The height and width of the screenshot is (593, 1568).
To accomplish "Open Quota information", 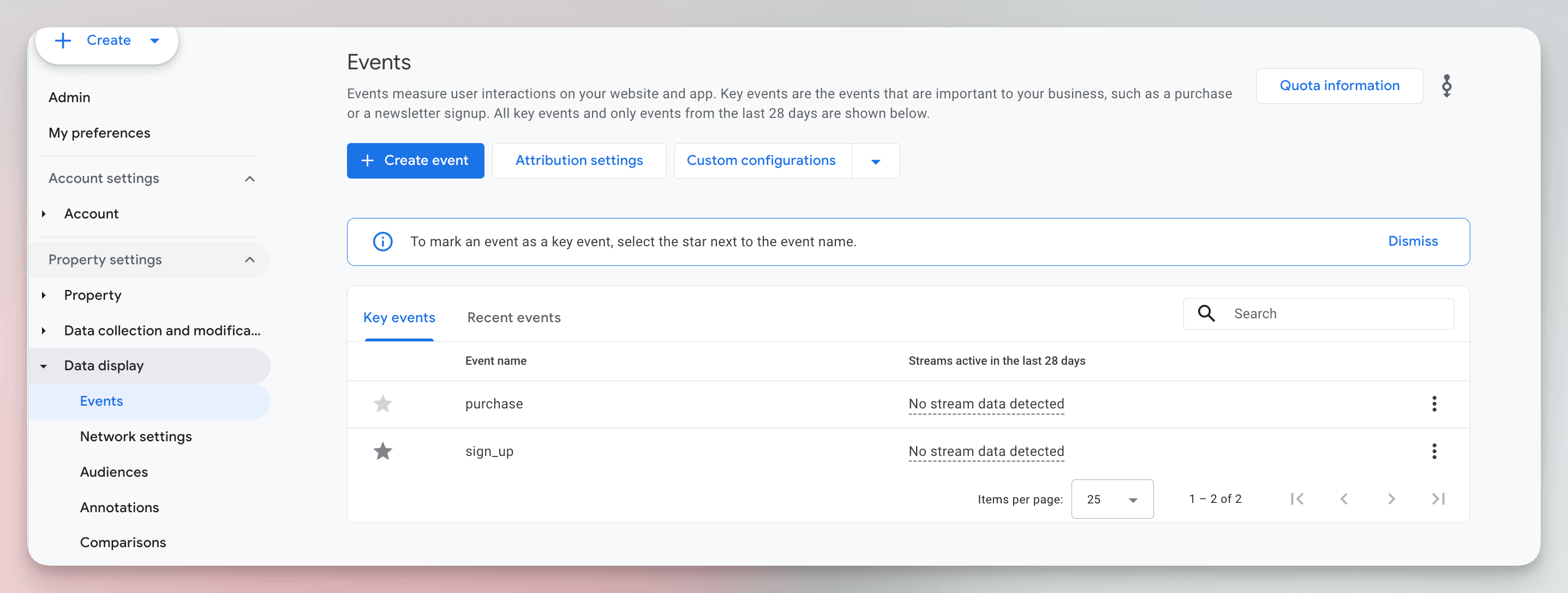I will (1339, 85).
